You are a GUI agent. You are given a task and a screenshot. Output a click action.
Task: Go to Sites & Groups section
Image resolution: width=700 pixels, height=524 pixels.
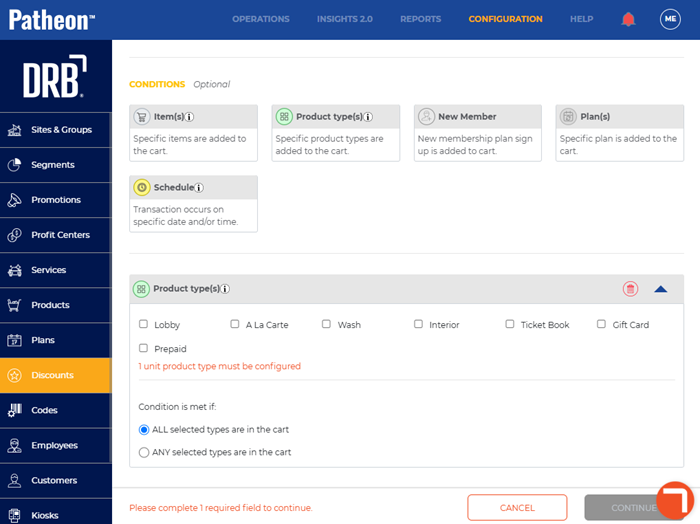(55, 130)
